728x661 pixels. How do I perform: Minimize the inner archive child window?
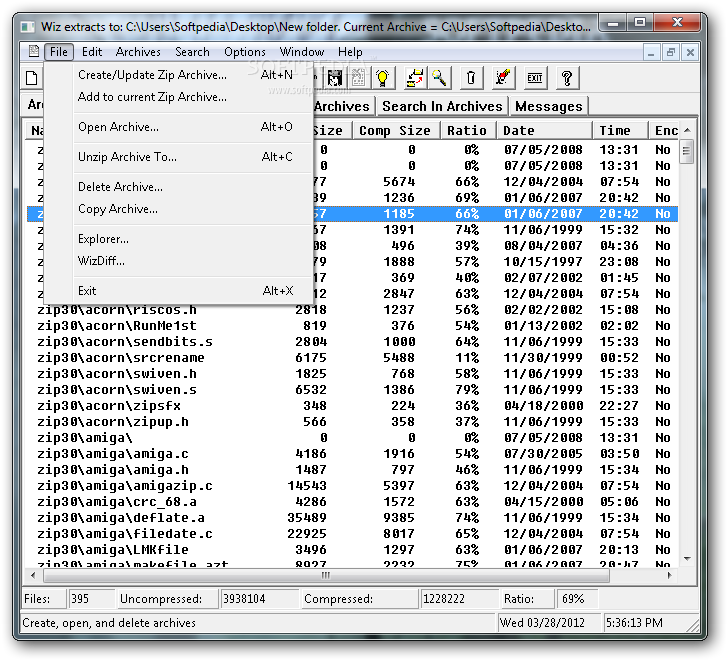point(651,52)
